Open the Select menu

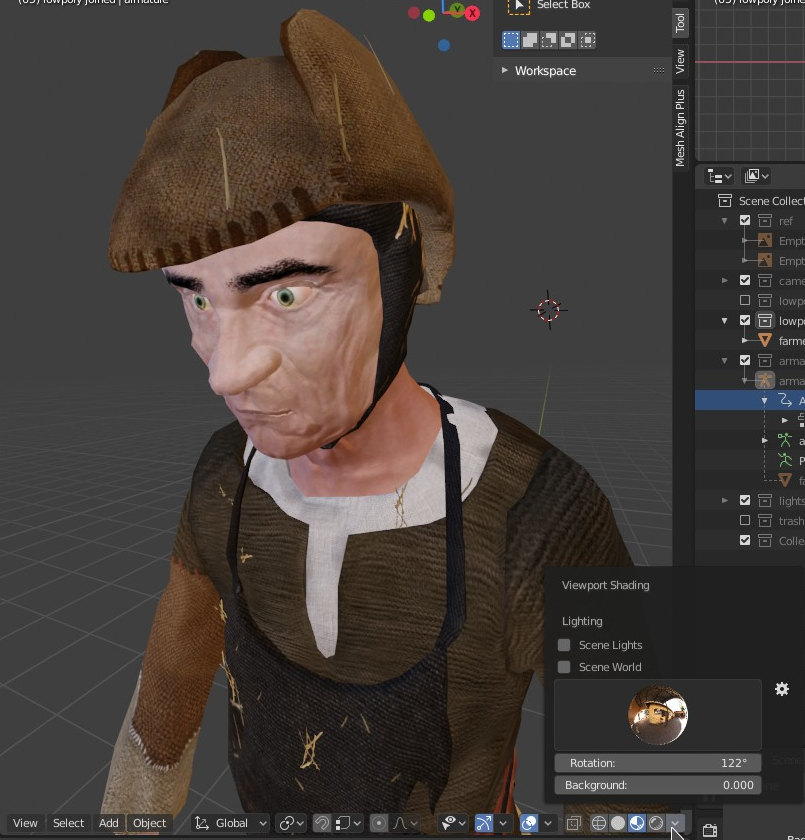tap(69, 823)
